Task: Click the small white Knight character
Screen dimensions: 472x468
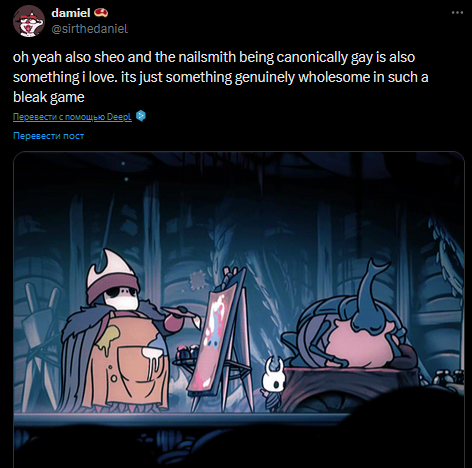Action: coord(274,382)
